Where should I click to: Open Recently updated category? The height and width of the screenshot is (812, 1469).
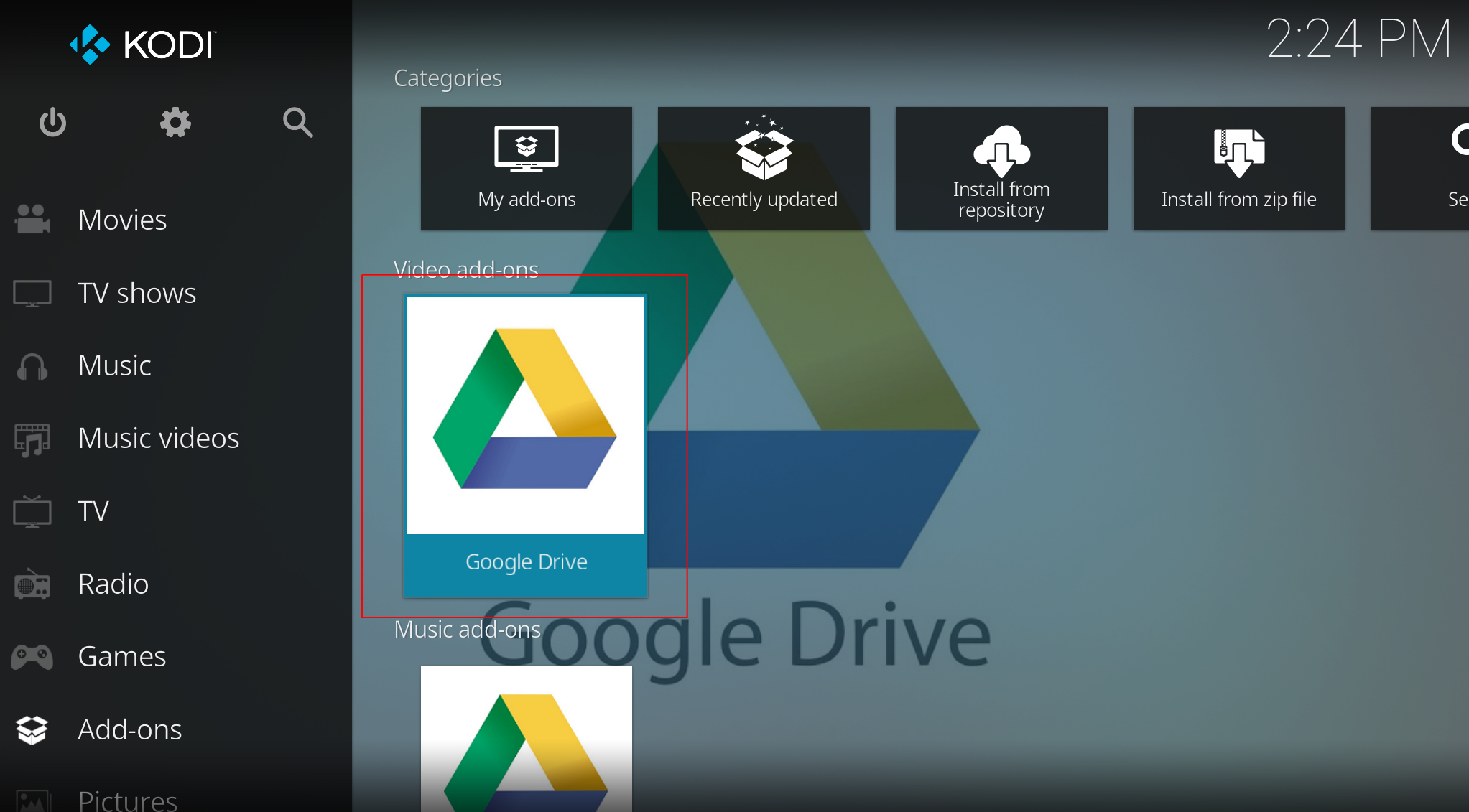tap(764, 169)
